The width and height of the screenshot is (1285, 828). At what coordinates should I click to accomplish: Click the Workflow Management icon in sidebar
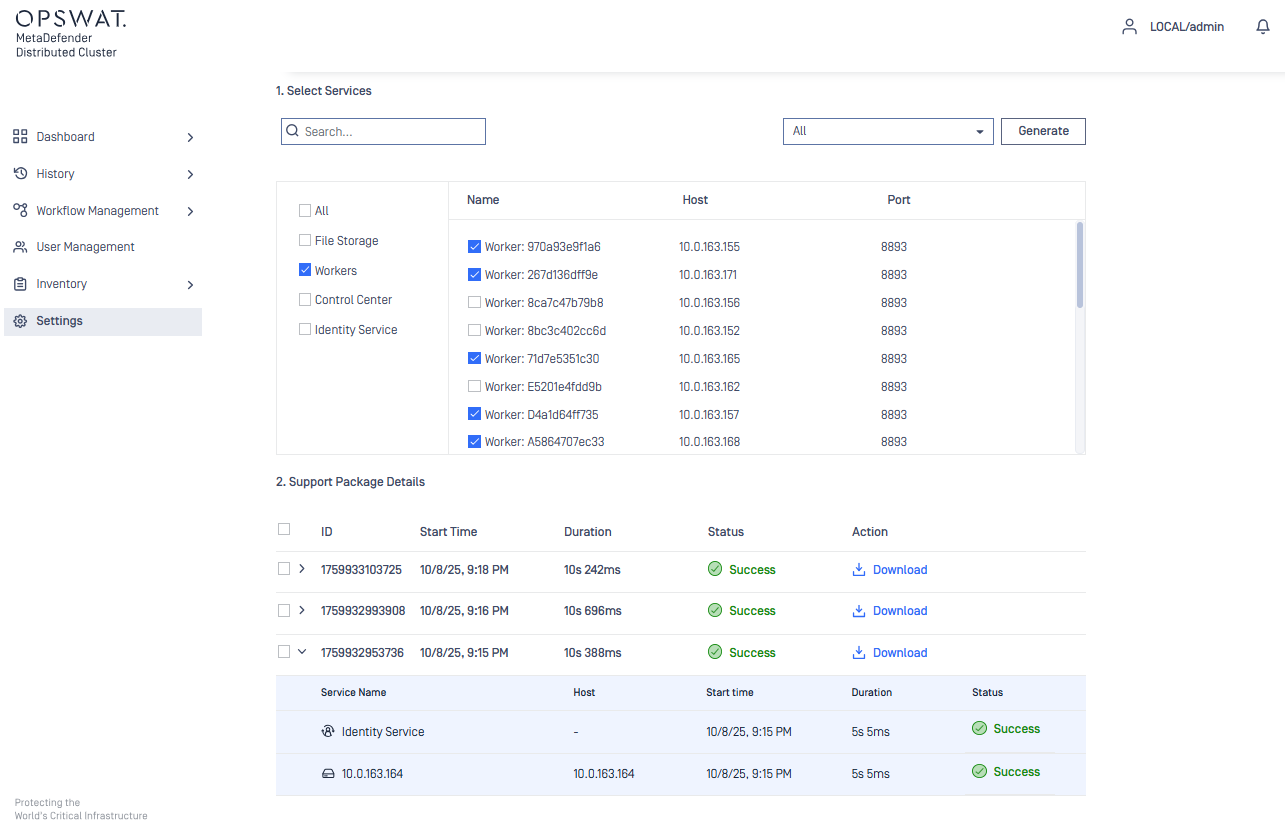pyautogui.click(x=20, y=211)
